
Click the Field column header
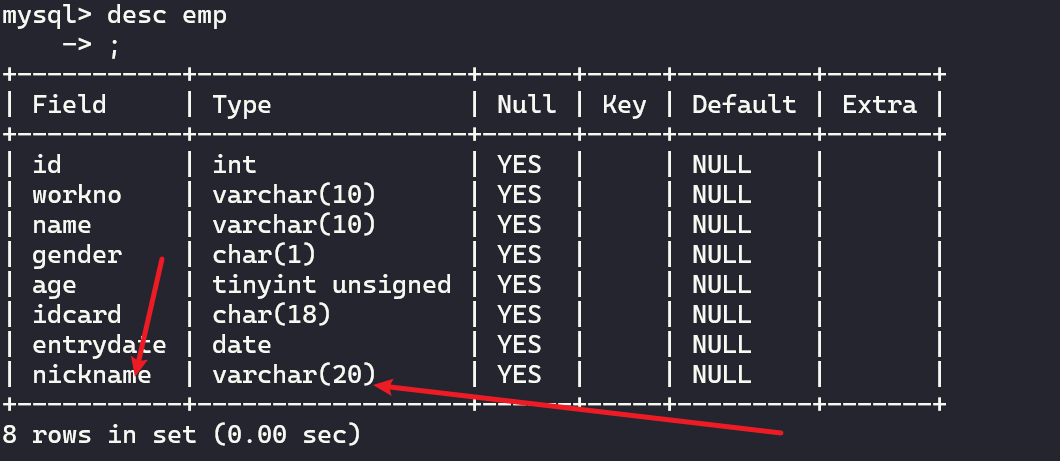pos(69,104)
